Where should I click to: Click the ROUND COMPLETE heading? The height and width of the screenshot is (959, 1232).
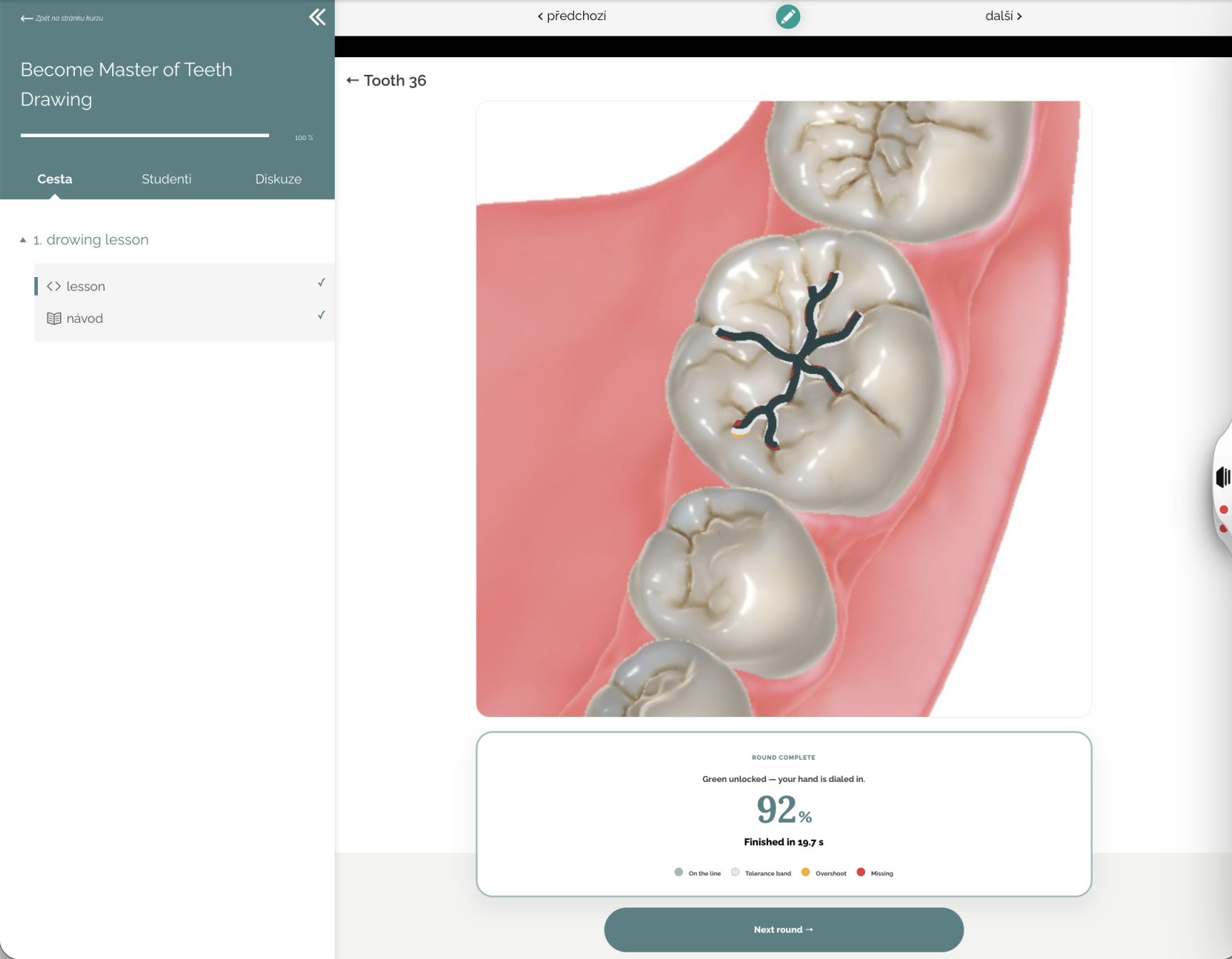[x=784, y=758]
